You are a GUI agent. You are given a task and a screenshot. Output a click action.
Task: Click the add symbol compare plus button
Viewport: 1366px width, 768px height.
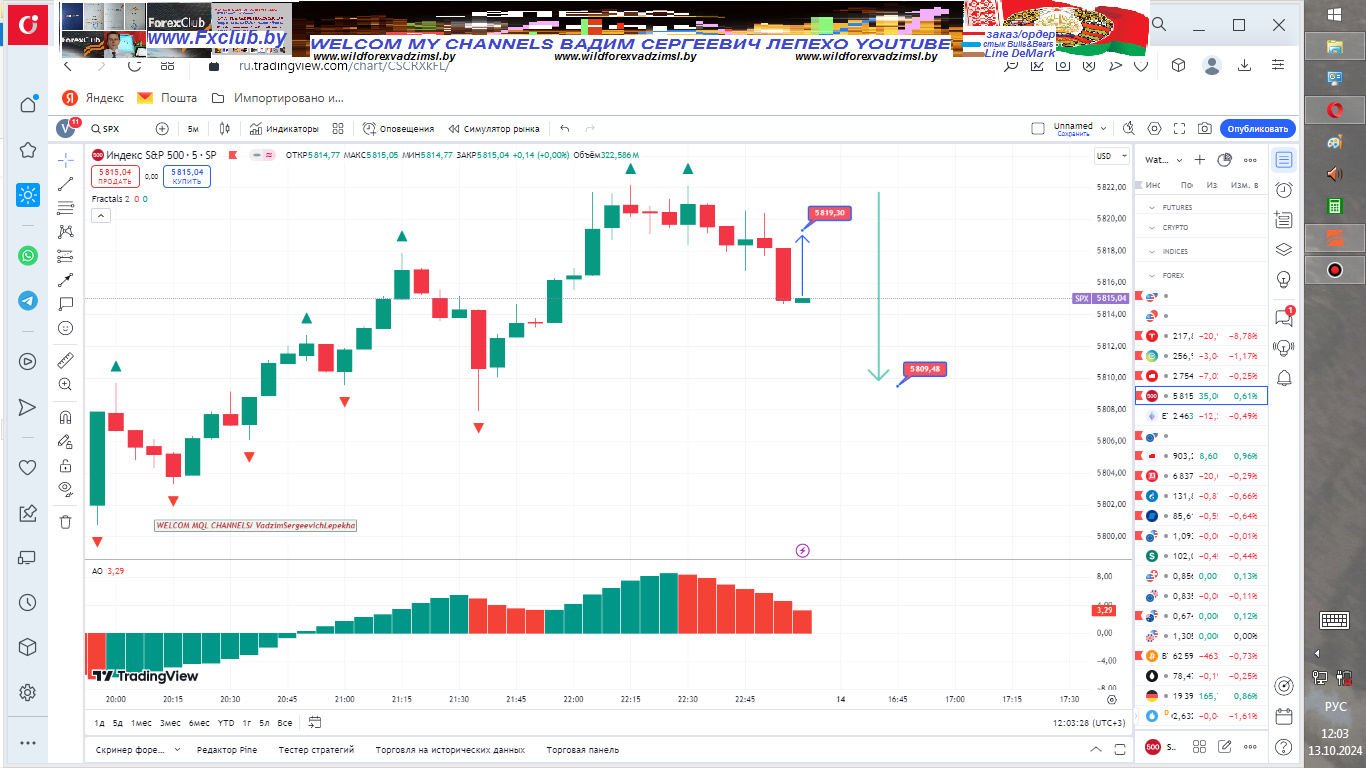(162, 129)
